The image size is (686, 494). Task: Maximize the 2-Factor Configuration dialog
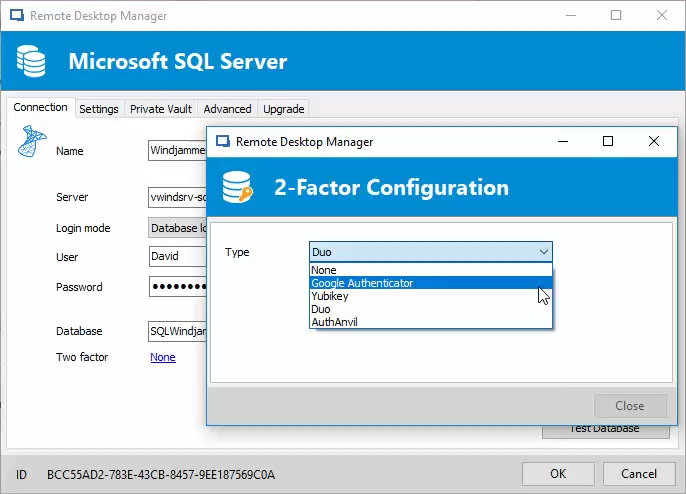coord(608,141)
